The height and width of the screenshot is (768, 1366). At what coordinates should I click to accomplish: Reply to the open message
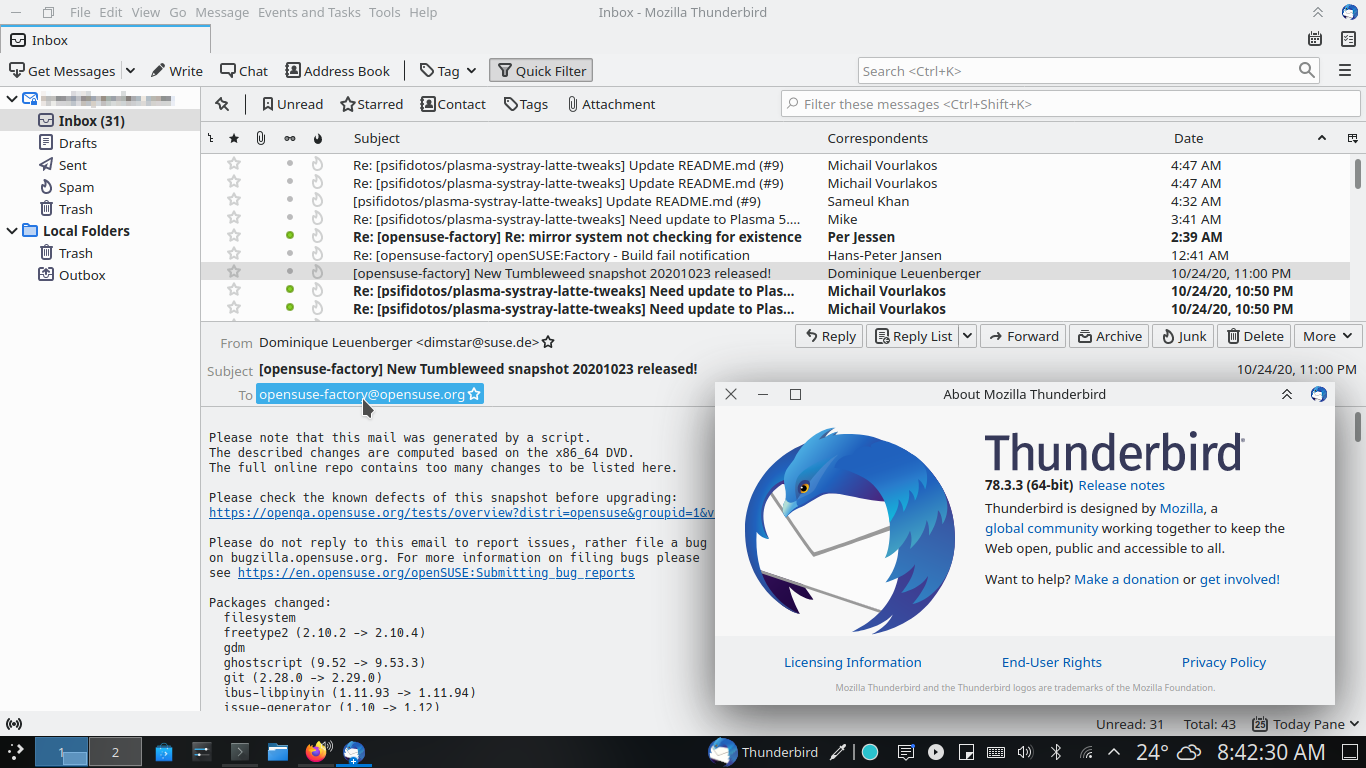pyautogui.click(x=828, y=336)
